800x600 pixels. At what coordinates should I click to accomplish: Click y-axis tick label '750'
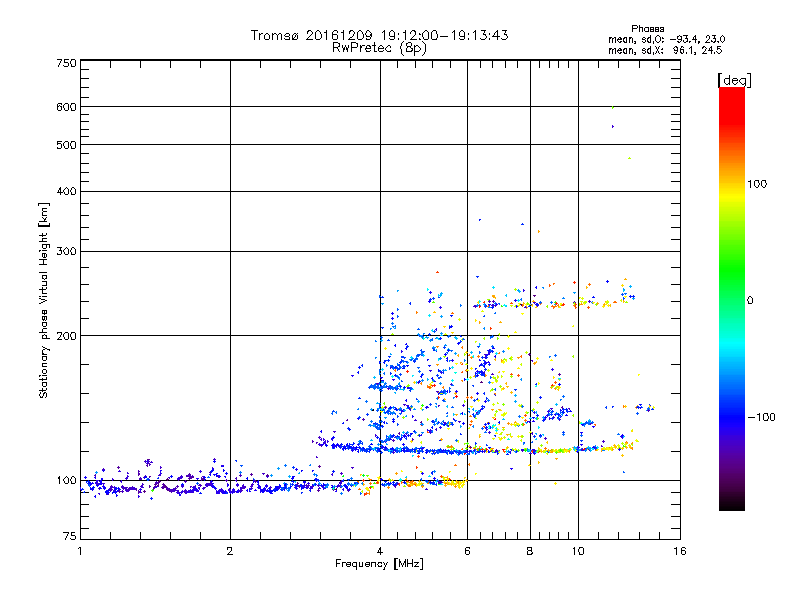(x=66, y=63)
